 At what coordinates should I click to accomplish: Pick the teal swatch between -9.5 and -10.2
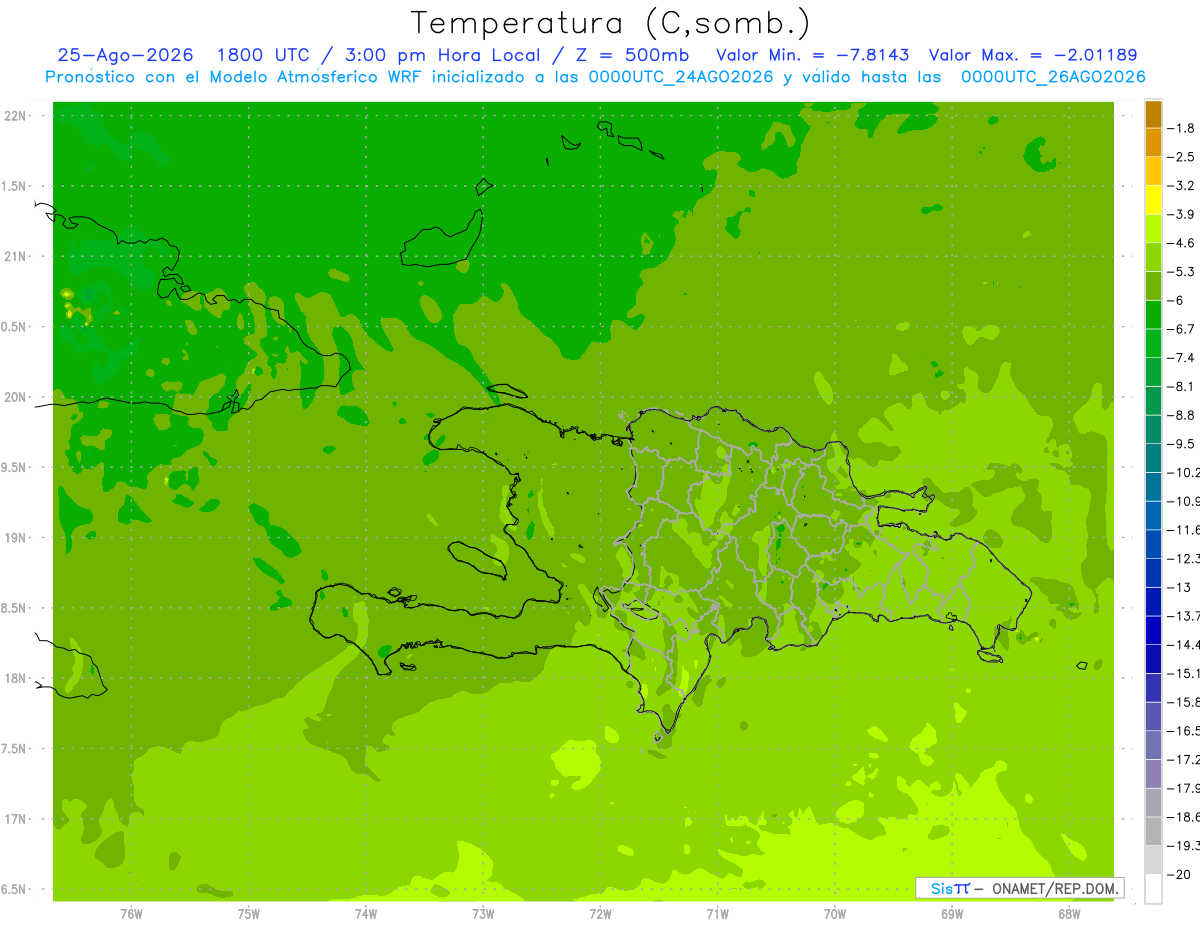pos(1153,458)
